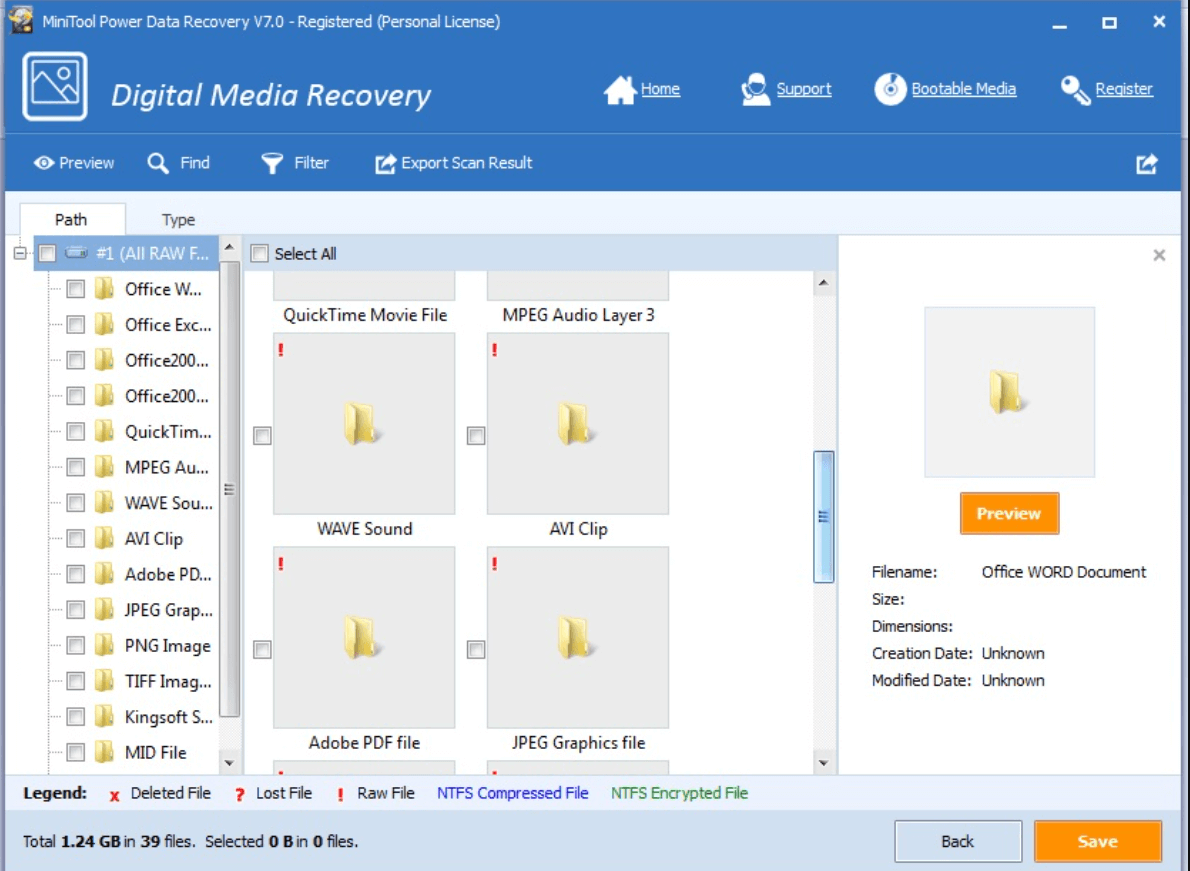Click the Register key icon
Viewport: 1190px width, 871px height.
click(x=1077, y=88)
